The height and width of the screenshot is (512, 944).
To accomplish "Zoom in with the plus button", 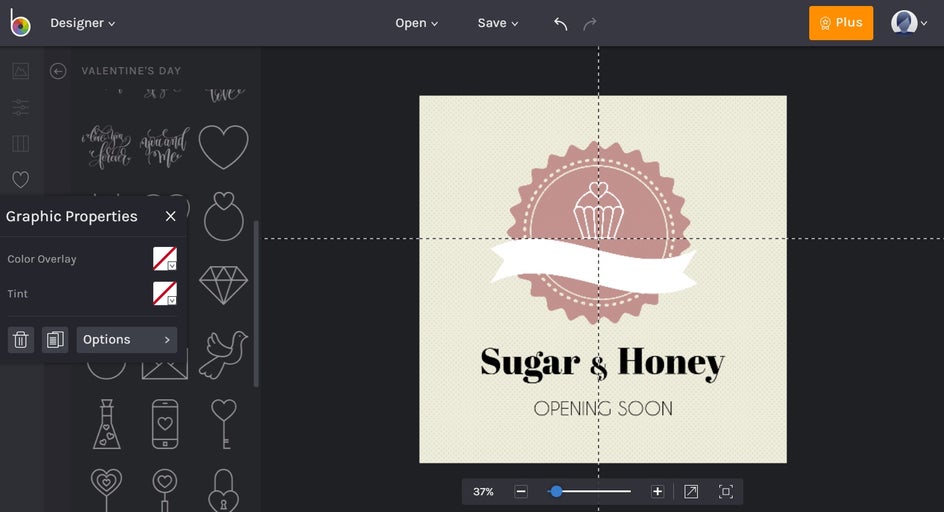I will (x=657, y=492).
